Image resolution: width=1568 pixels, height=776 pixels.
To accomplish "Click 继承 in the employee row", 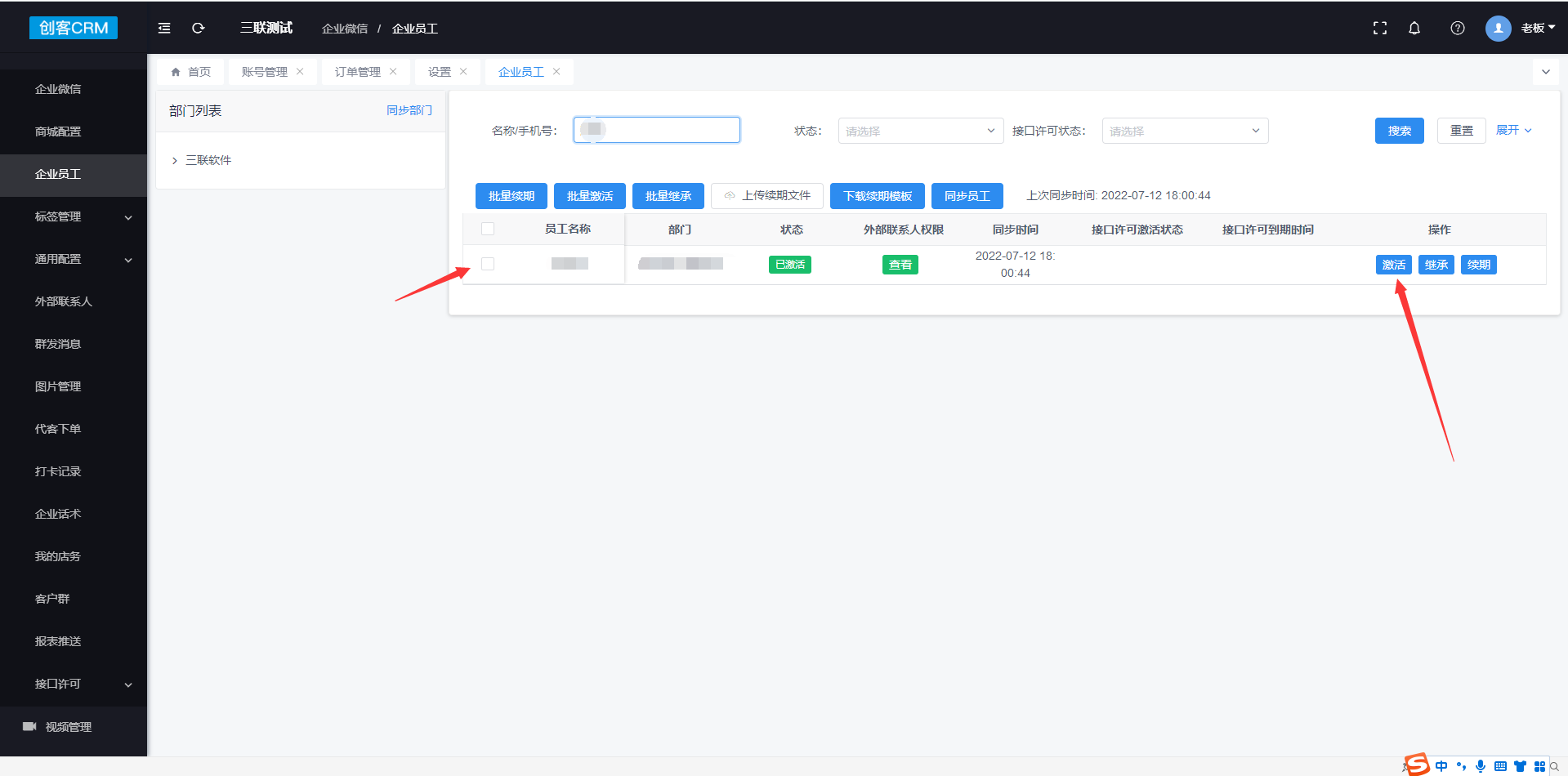I will click(1436, 265).
